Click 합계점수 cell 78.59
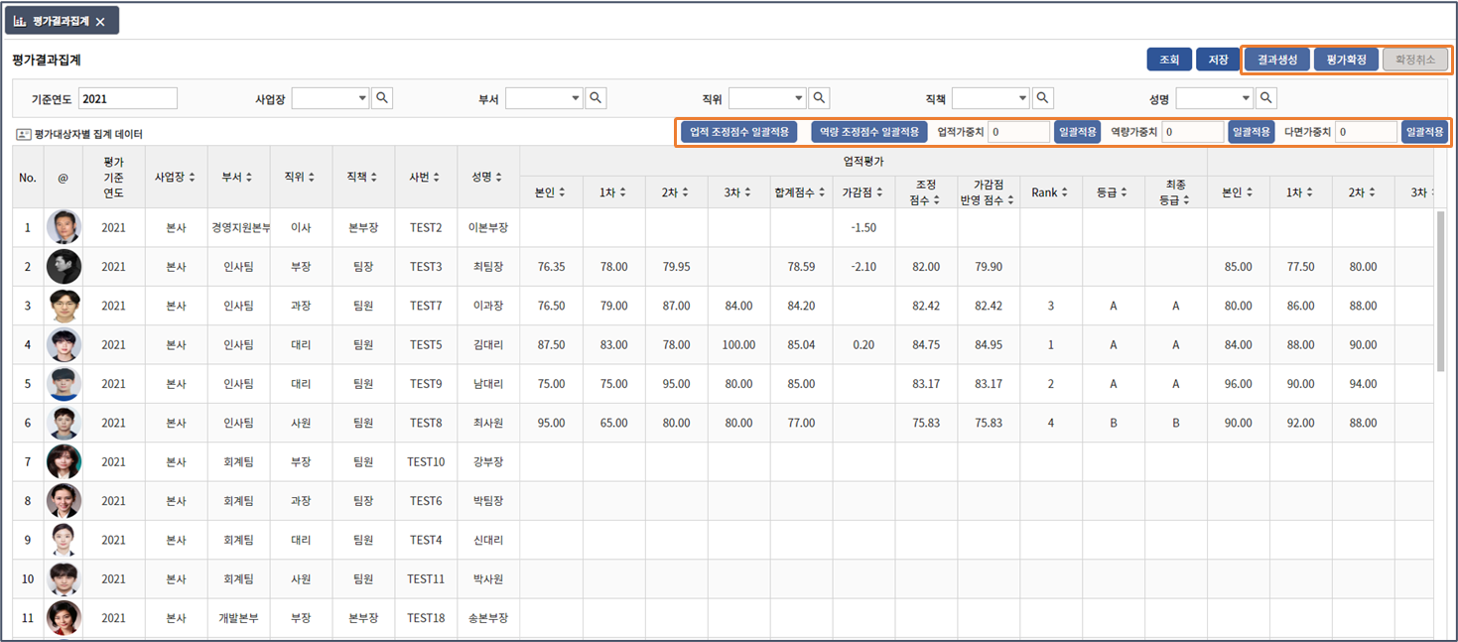This screenshot has width=1458, height=642. click(801, 266)
